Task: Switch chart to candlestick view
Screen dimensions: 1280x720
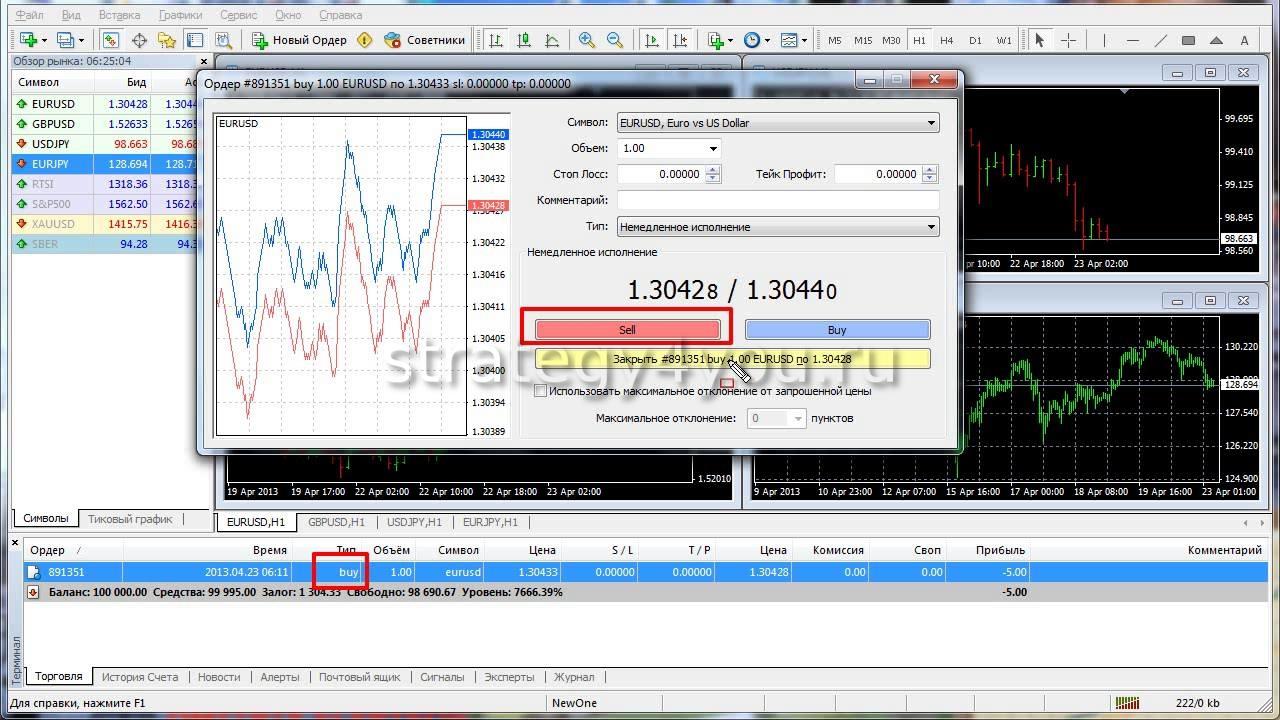Action: [523, 40]
